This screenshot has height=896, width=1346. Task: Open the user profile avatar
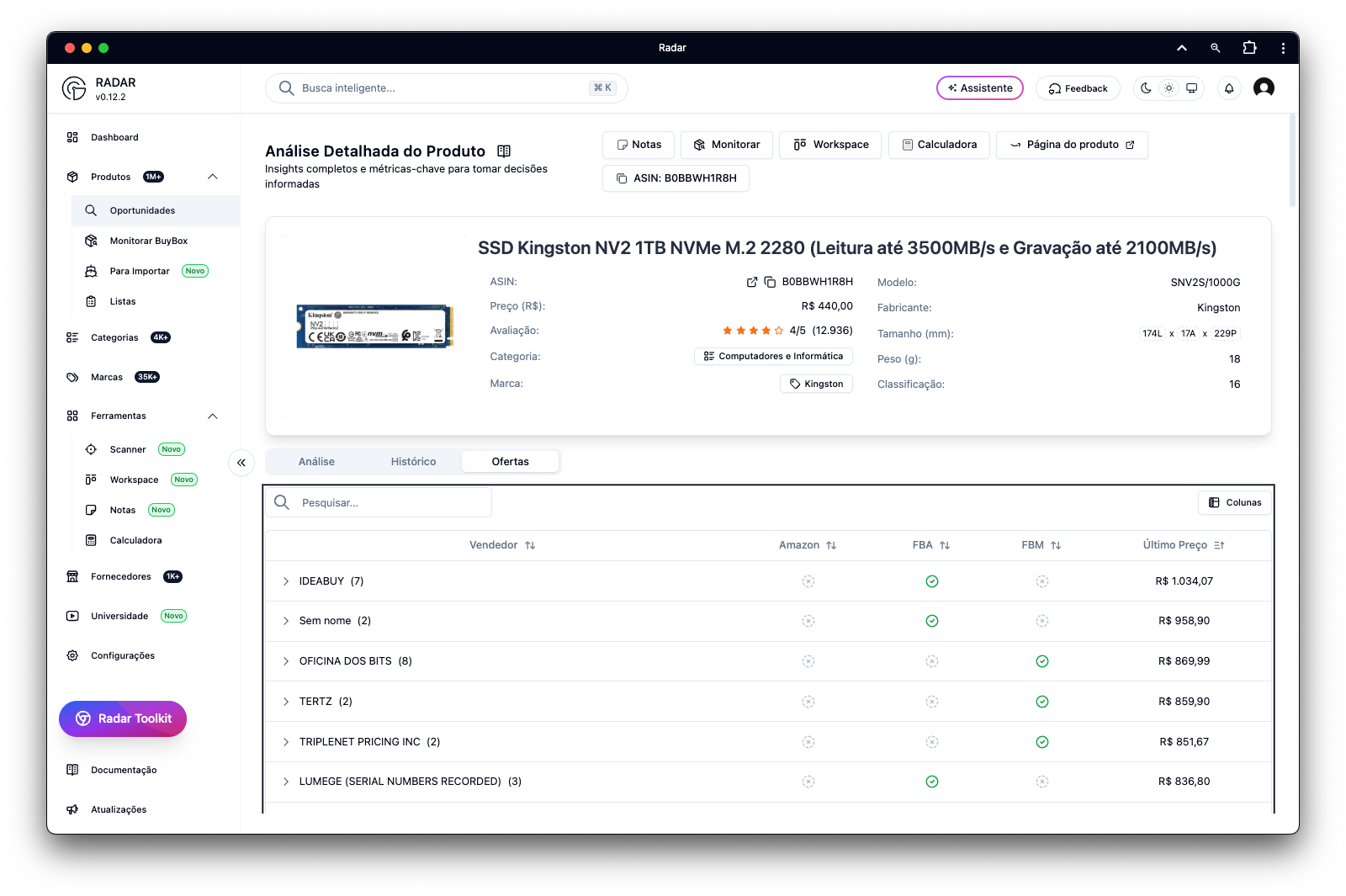1264,87
